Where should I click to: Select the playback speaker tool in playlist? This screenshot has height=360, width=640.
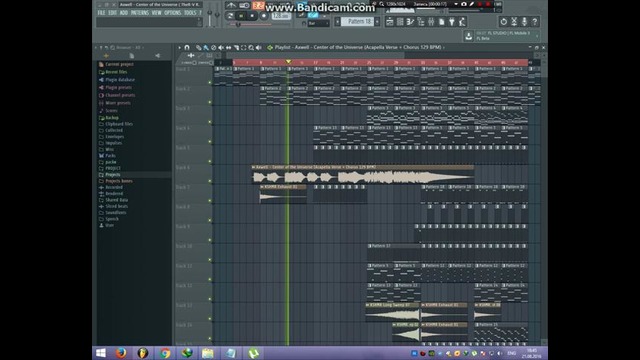258,48
